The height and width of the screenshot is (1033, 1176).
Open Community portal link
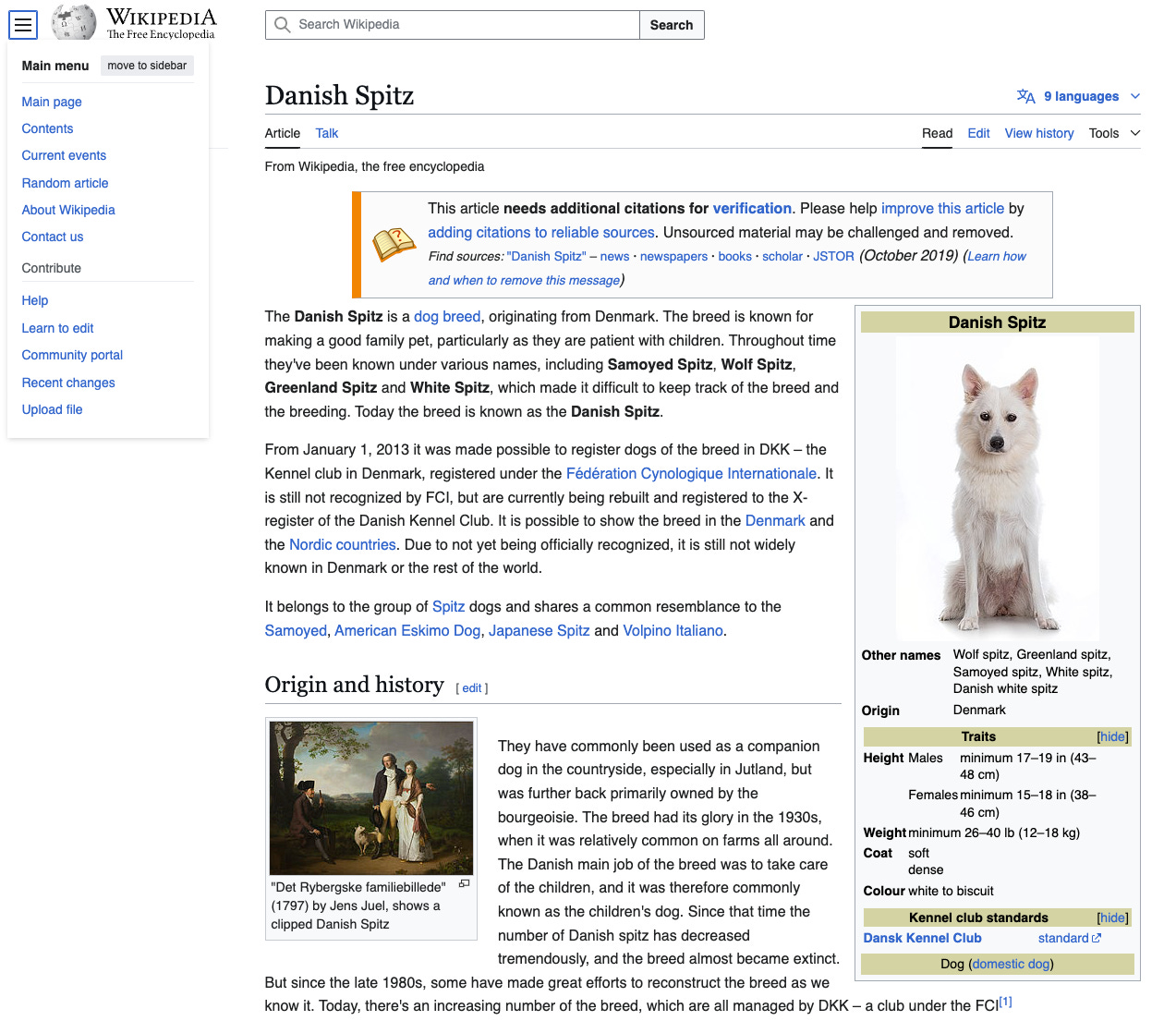click(x=72, y=355)
